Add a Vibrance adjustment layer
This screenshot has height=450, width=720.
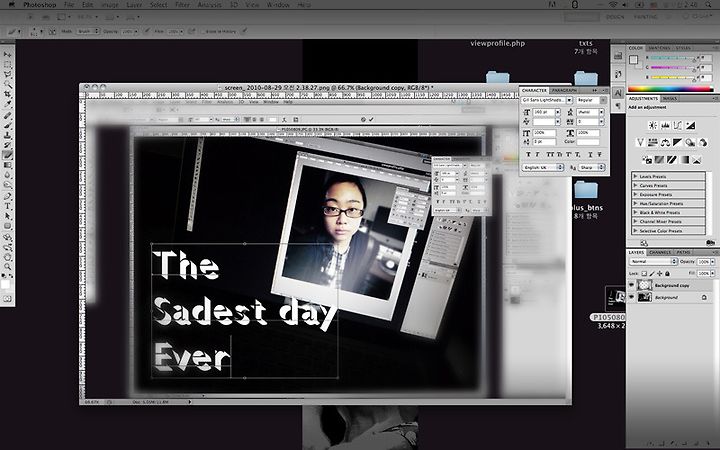(640, 142)
